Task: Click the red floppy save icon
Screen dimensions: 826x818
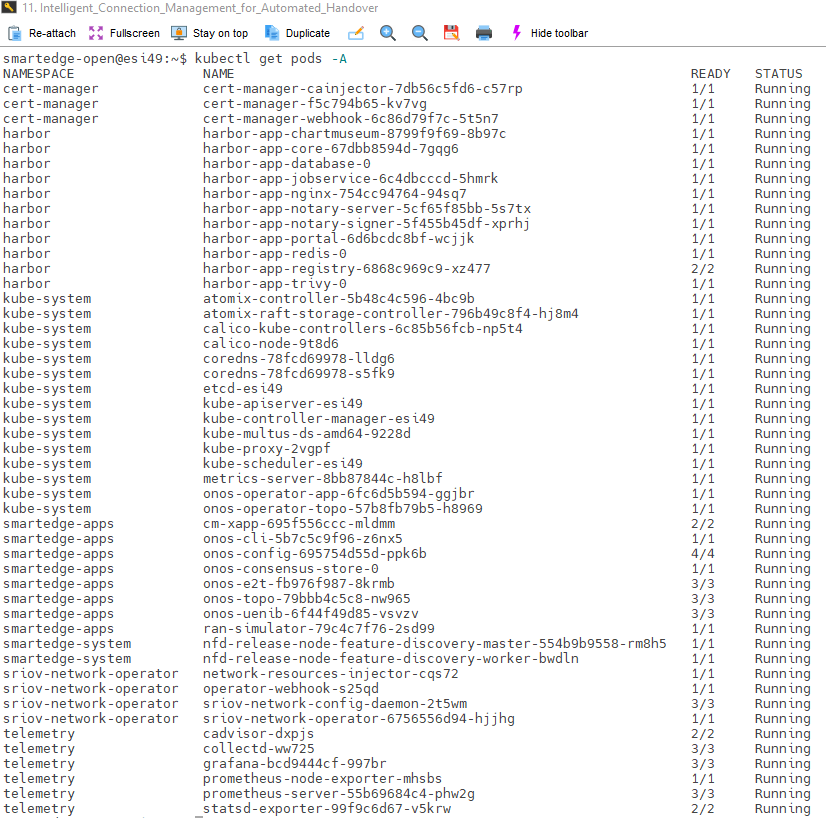Action: point(451,33)
